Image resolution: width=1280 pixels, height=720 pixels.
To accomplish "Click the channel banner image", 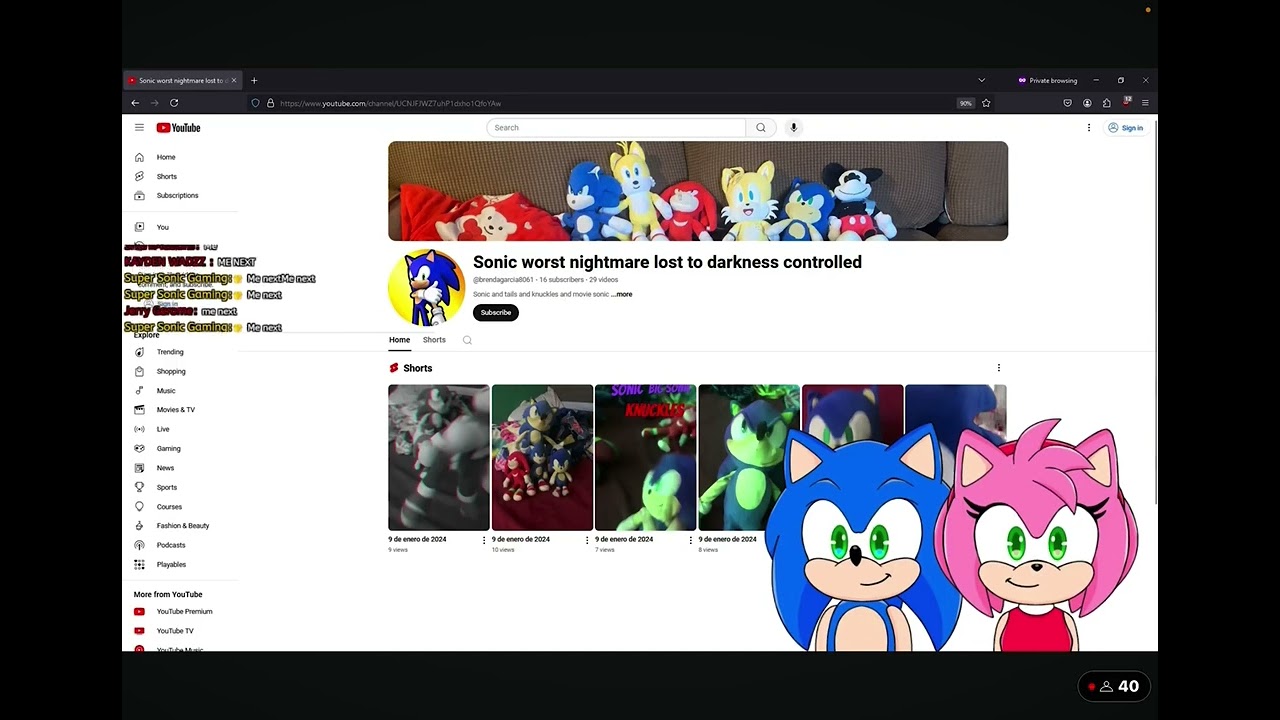I will [x=698, y=191].
